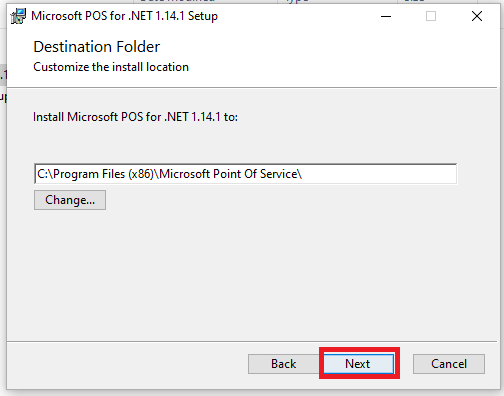Screen dimensions: 504x396
Task: Click the grayed-out maximize button
Action: click(x=431, y=16)
